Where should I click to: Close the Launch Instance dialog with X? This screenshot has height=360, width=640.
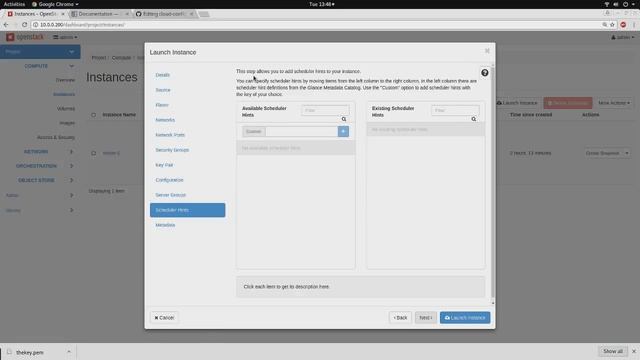tap(487, 51)
